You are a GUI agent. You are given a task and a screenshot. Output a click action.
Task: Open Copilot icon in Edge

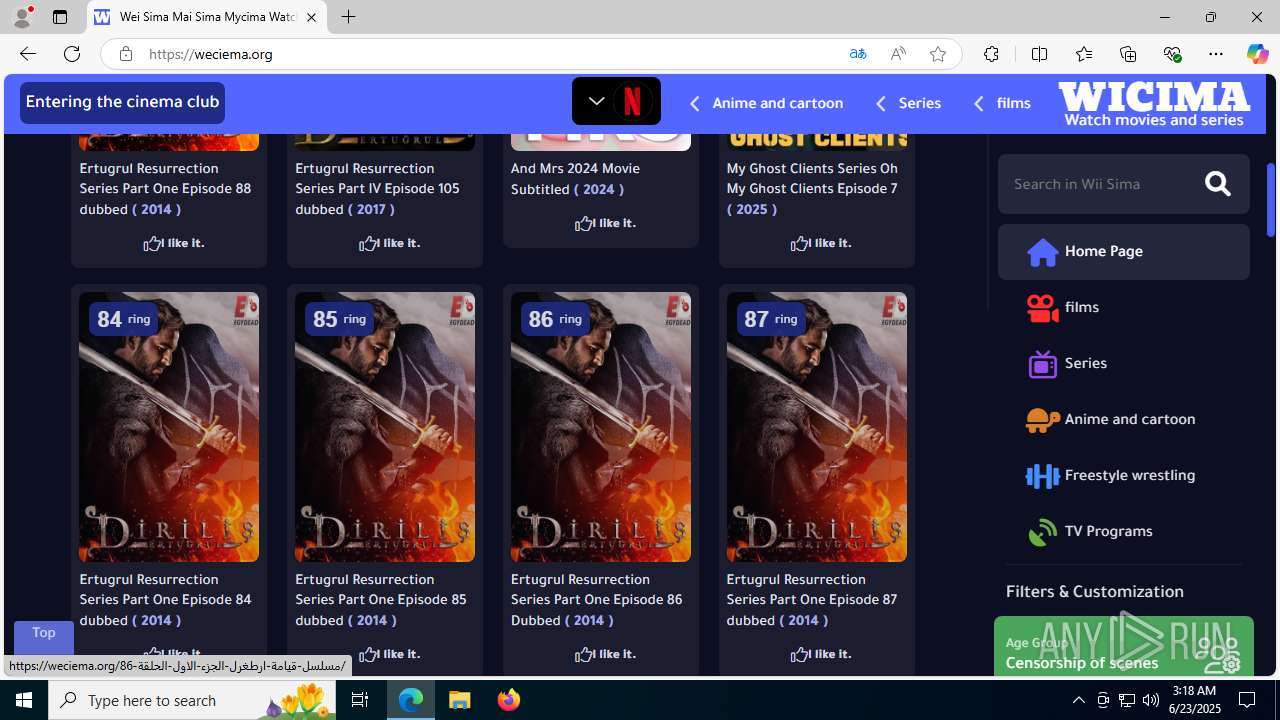[1257, 54]
